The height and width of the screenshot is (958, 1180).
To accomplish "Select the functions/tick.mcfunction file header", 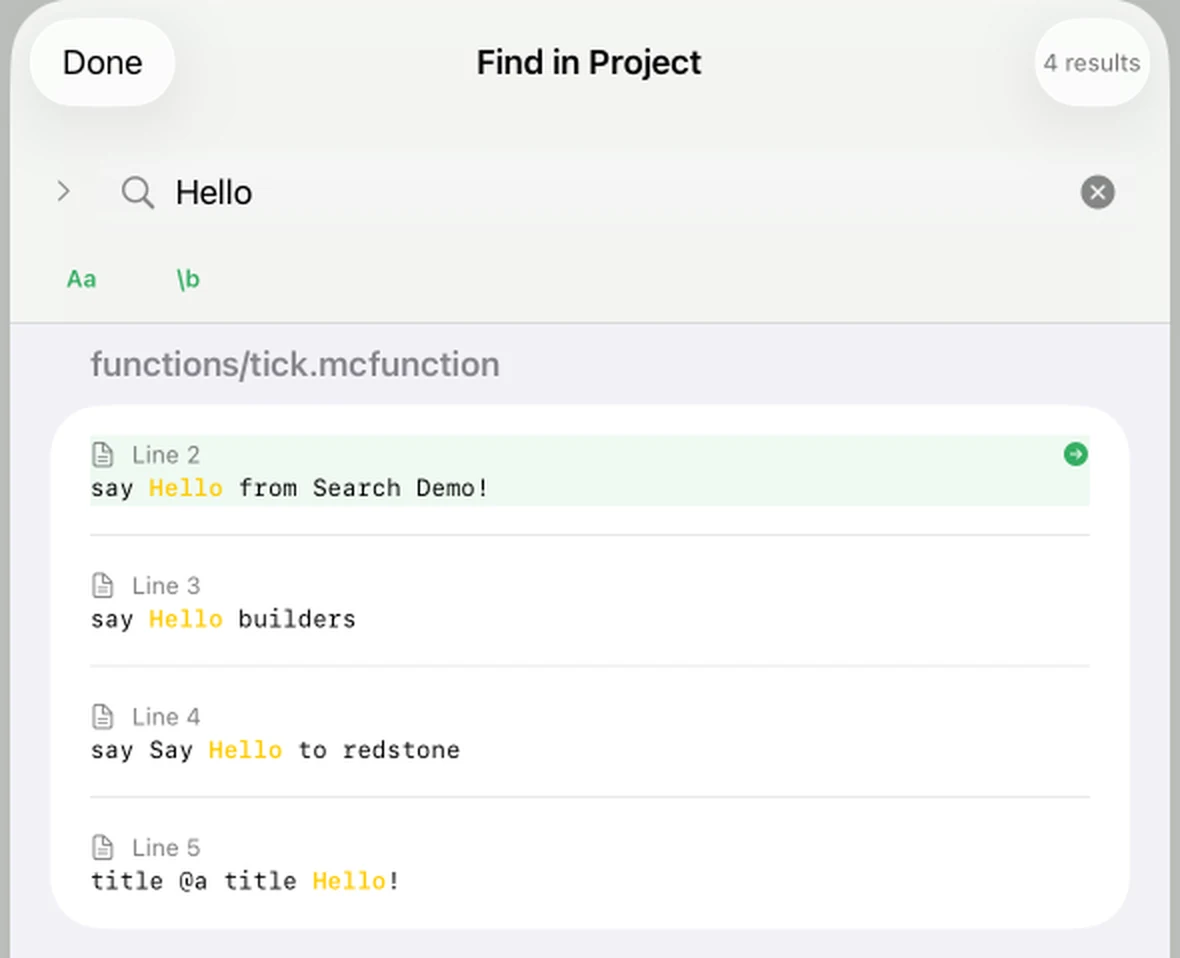I will pyautogui.click(x=295, y=365).
